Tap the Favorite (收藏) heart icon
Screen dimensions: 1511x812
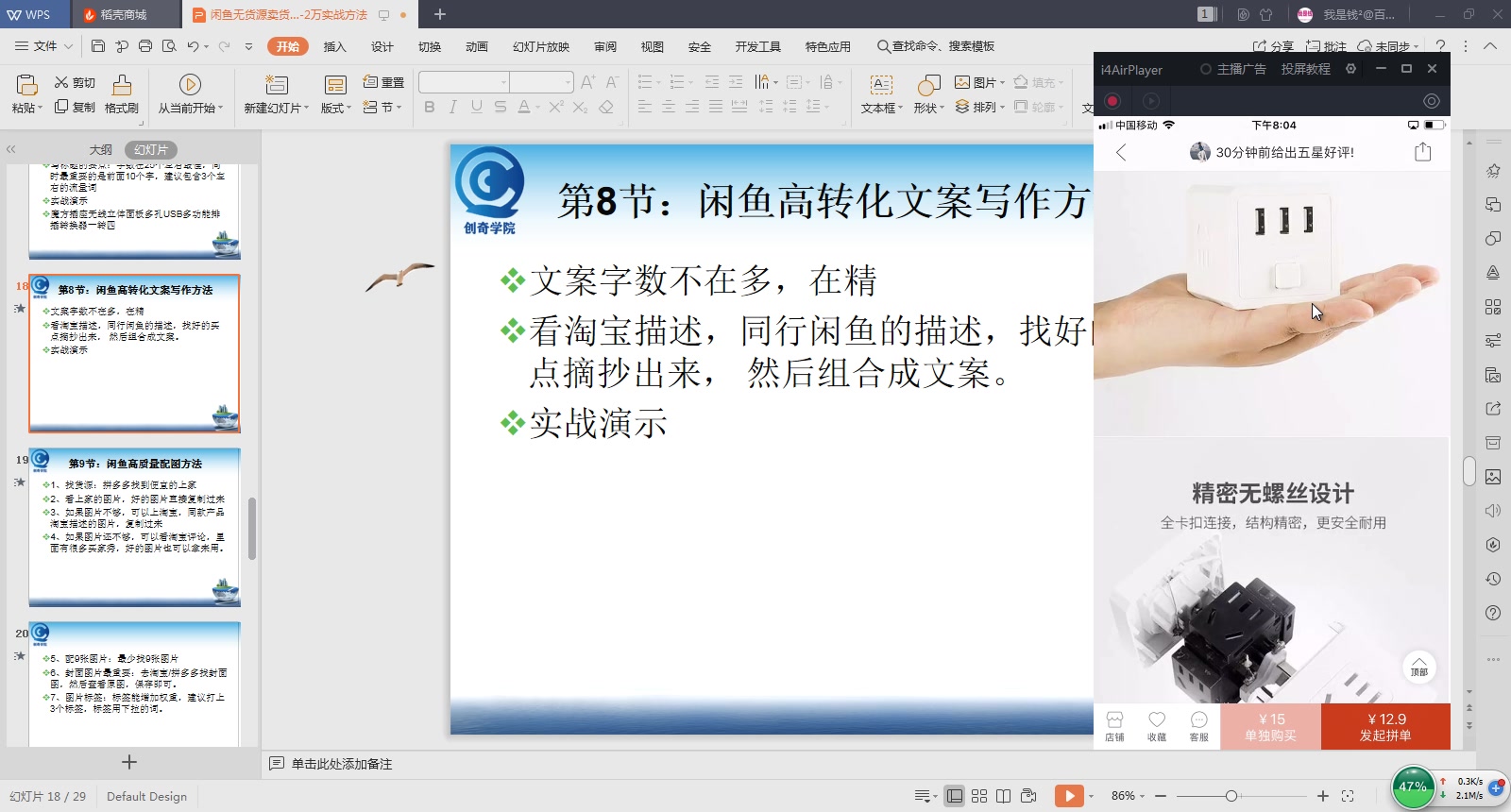coord(1157,726)
